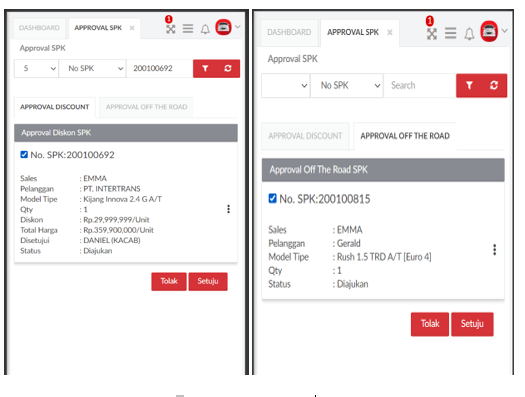Open No SPK dropdown in right panel
Viewport: 525px width, 397px height.
[347, 86]
